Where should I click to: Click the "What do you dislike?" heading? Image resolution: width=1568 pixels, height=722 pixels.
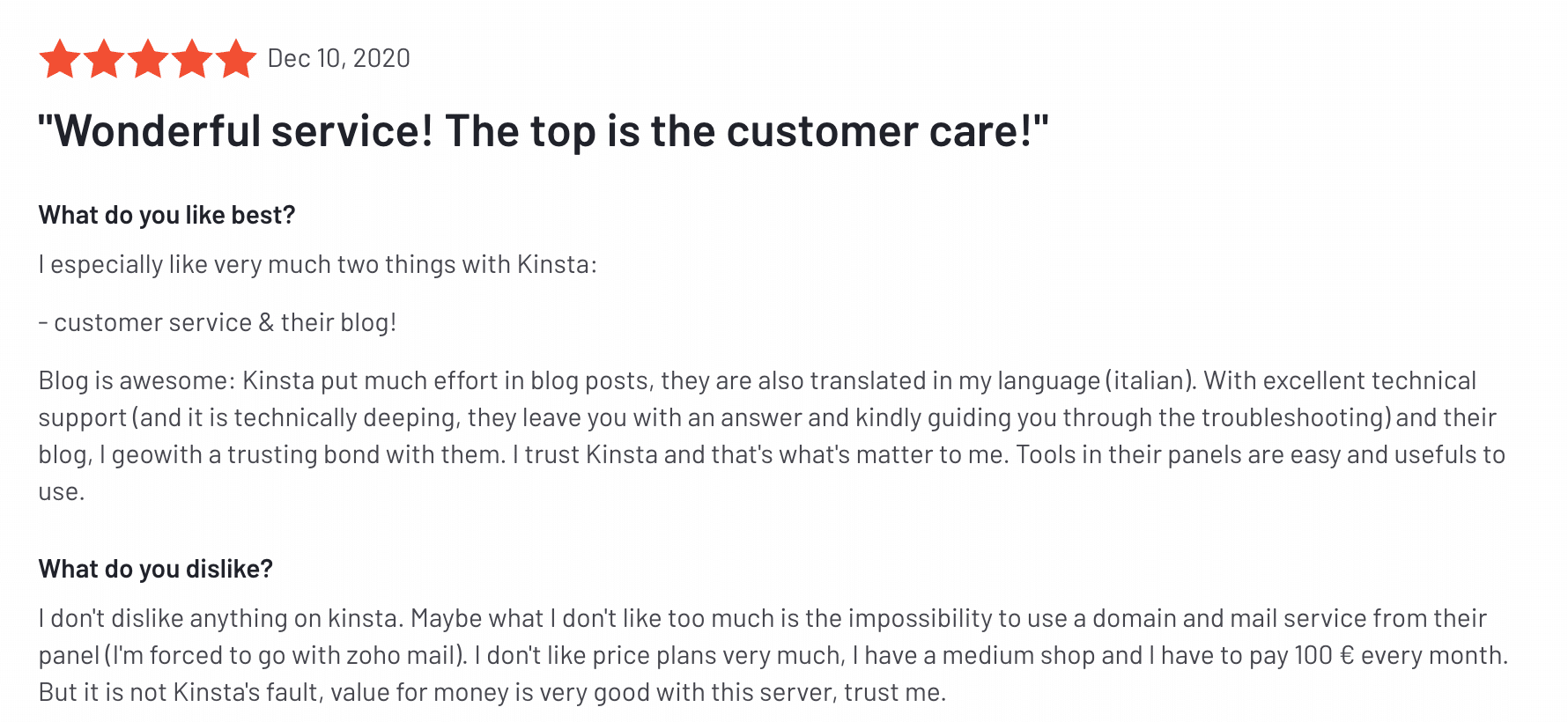coord(155,569)
